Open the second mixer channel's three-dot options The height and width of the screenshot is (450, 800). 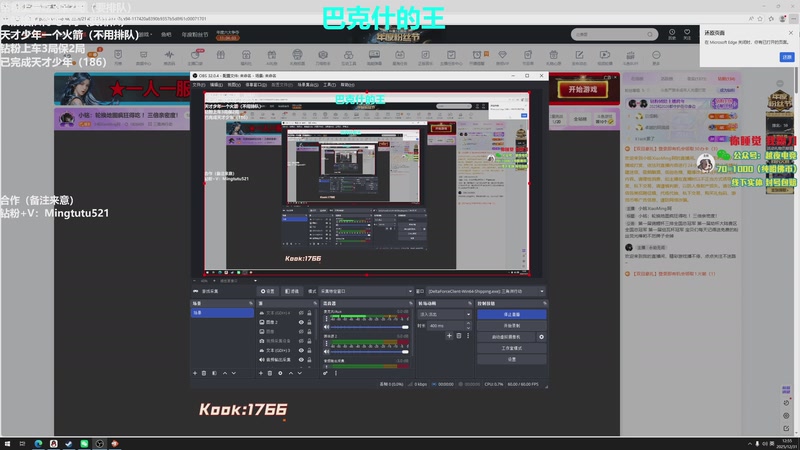click(327, 343)
